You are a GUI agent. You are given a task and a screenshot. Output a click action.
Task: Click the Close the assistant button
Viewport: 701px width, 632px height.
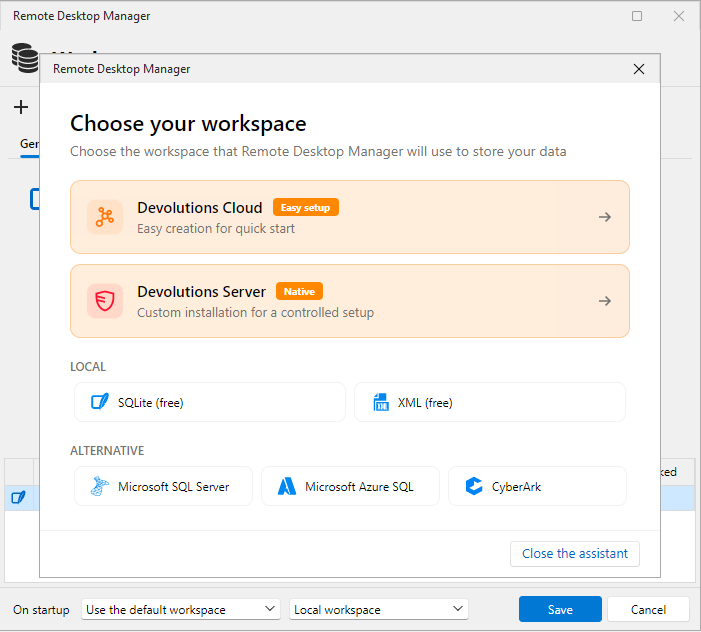click(574, 554)
